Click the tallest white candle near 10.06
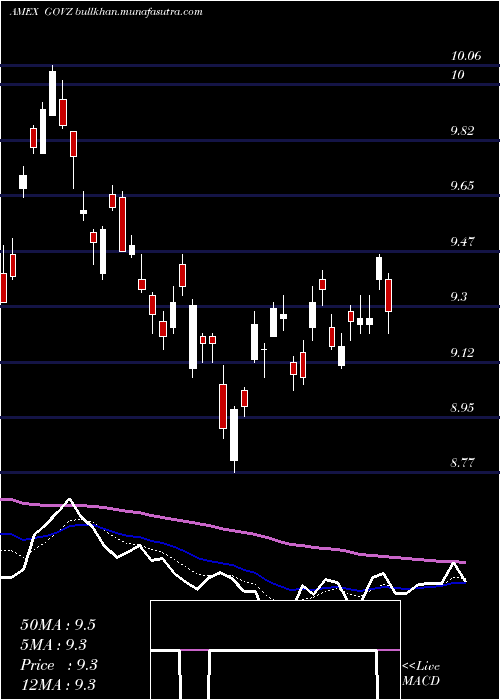This screenshot has width=500, height=700. tap(53, 93)
